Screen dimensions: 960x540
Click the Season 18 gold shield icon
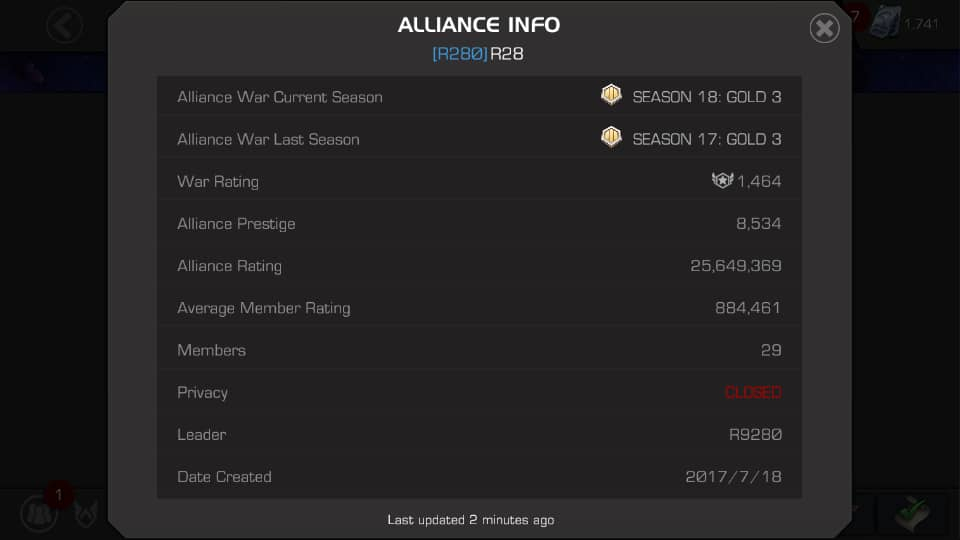611,95
